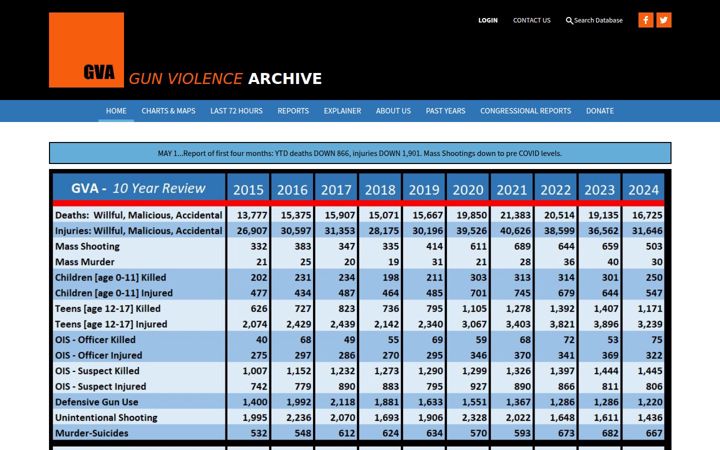Viewport: 720px width, 450px height.
Task: Click the 1,992 defensive gun use value
Action: tap(298, 403)
